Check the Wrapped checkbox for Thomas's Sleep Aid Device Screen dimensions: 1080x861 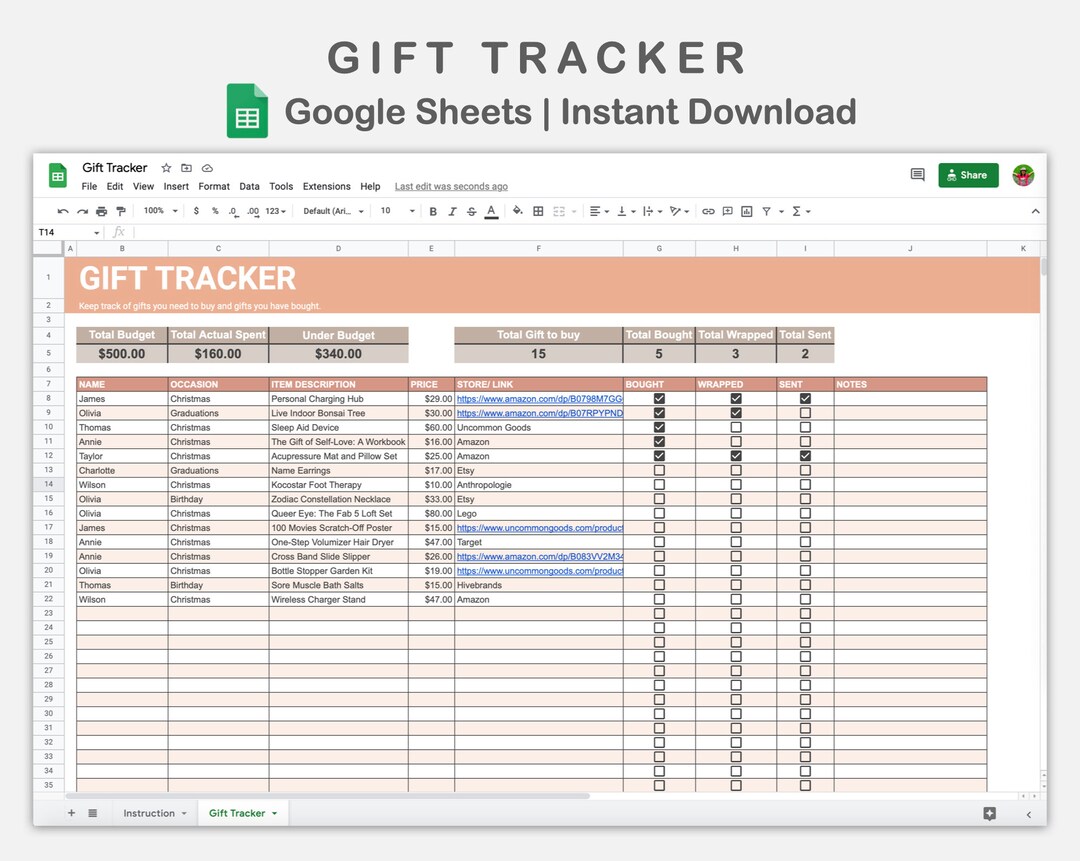[736, 427]
